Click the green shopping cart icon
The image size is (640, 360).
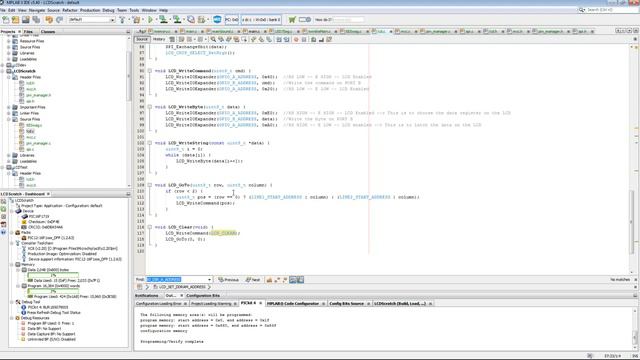click(x=292, y=19)
